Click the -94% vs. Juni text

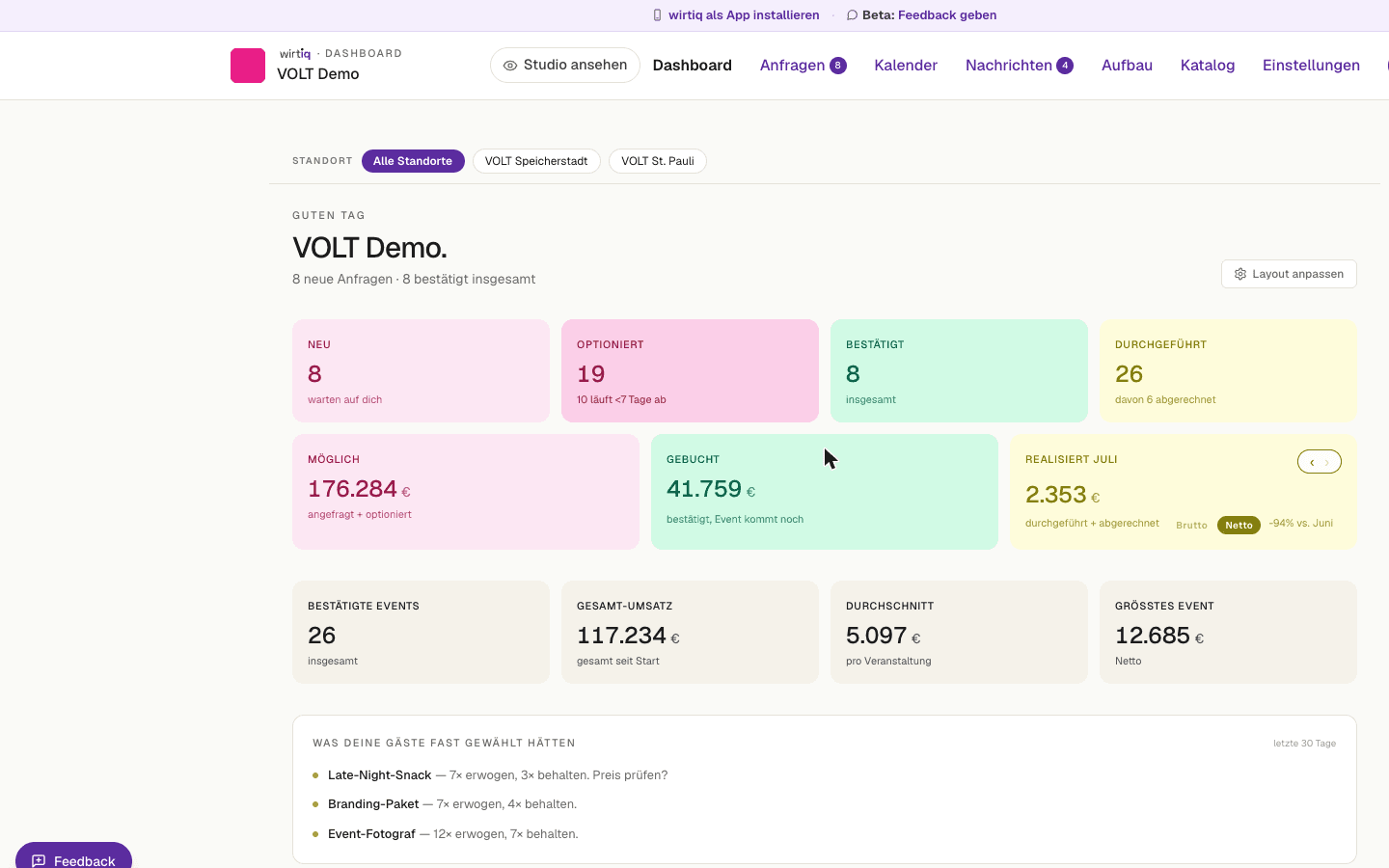[1300, 524]
